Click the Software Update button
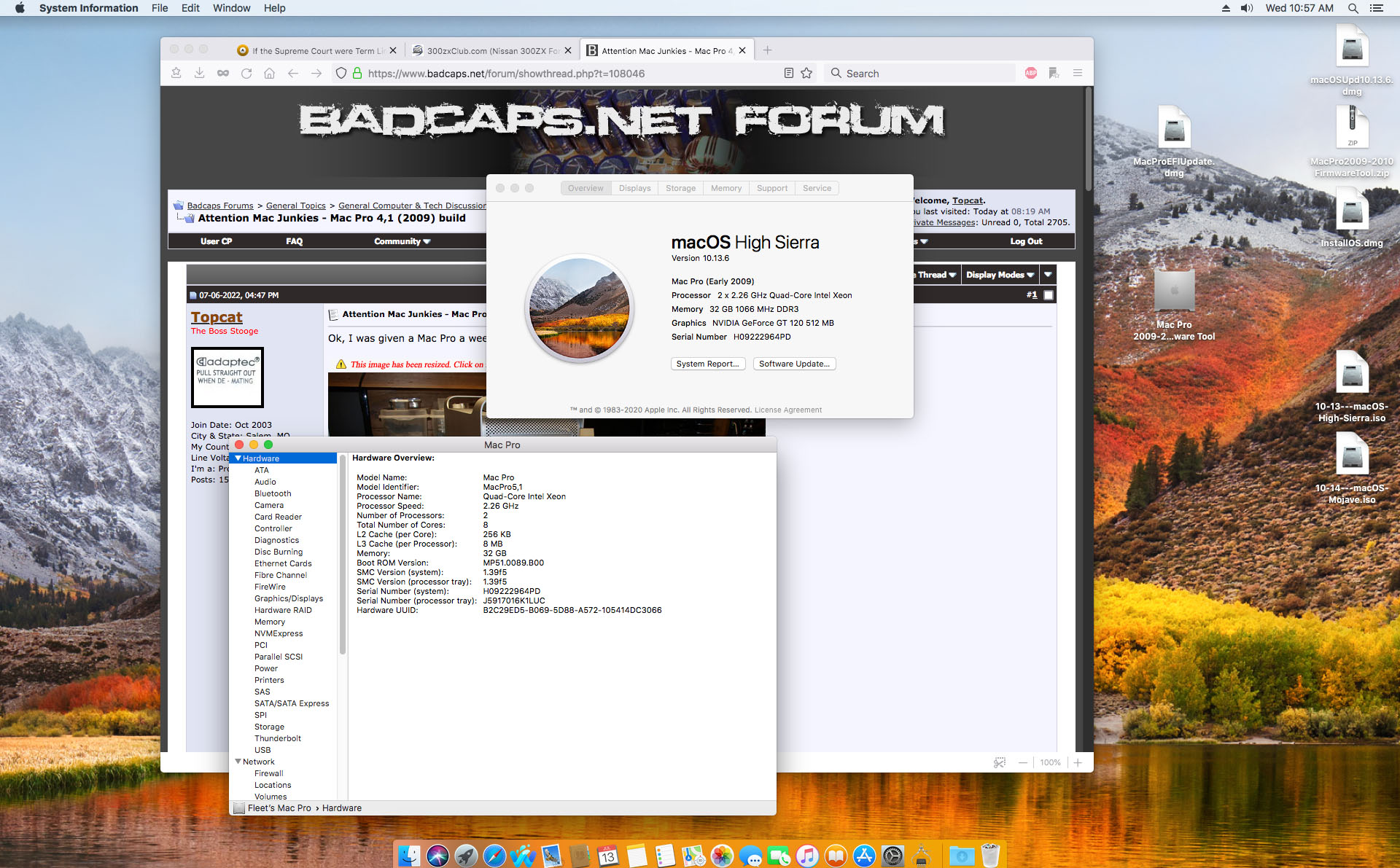Image resolution: width=1400 pixels, height=868 pixels. (793, 364)
